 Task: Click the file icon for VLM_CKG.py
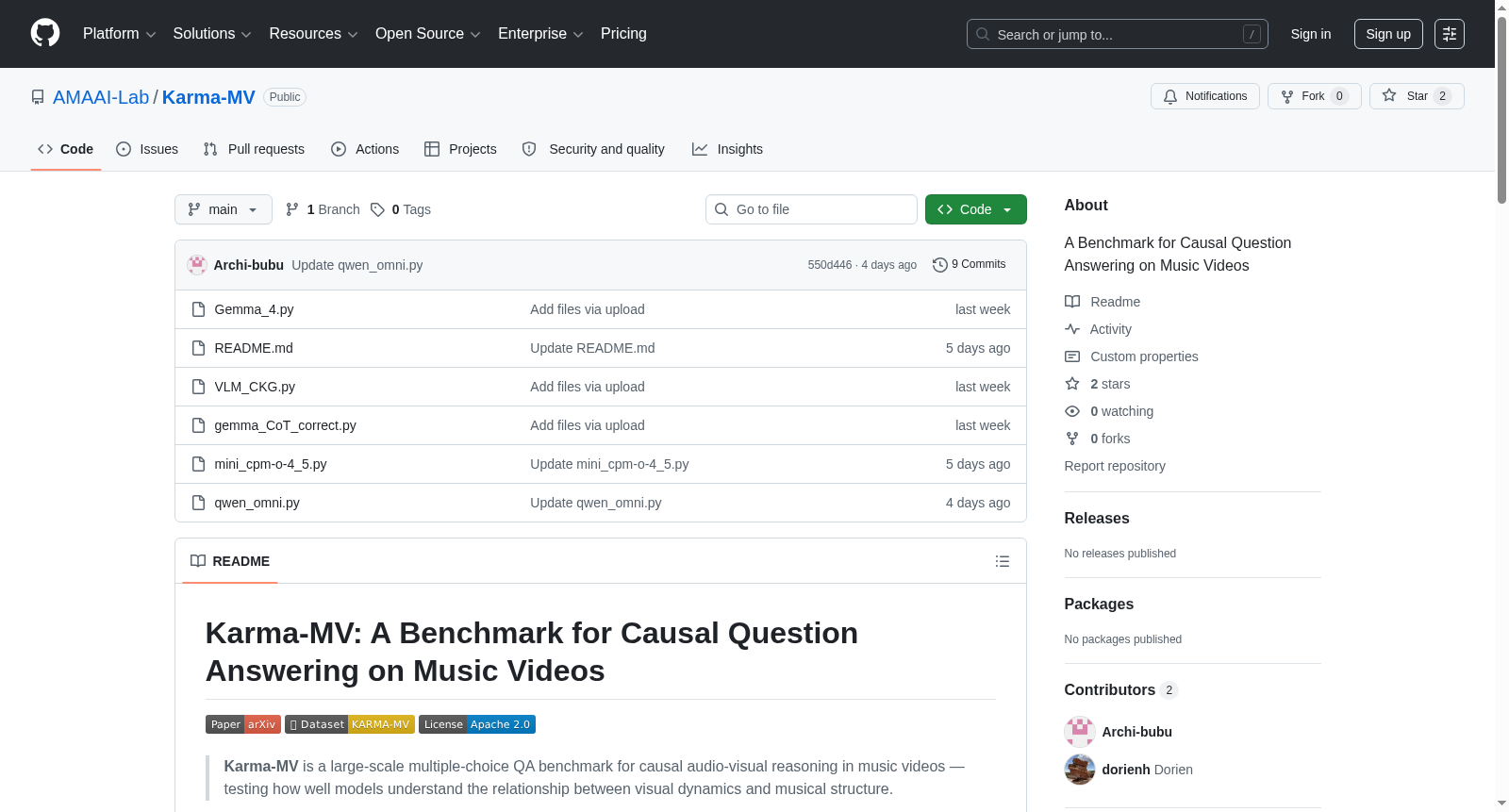click(x=198, y=387)
